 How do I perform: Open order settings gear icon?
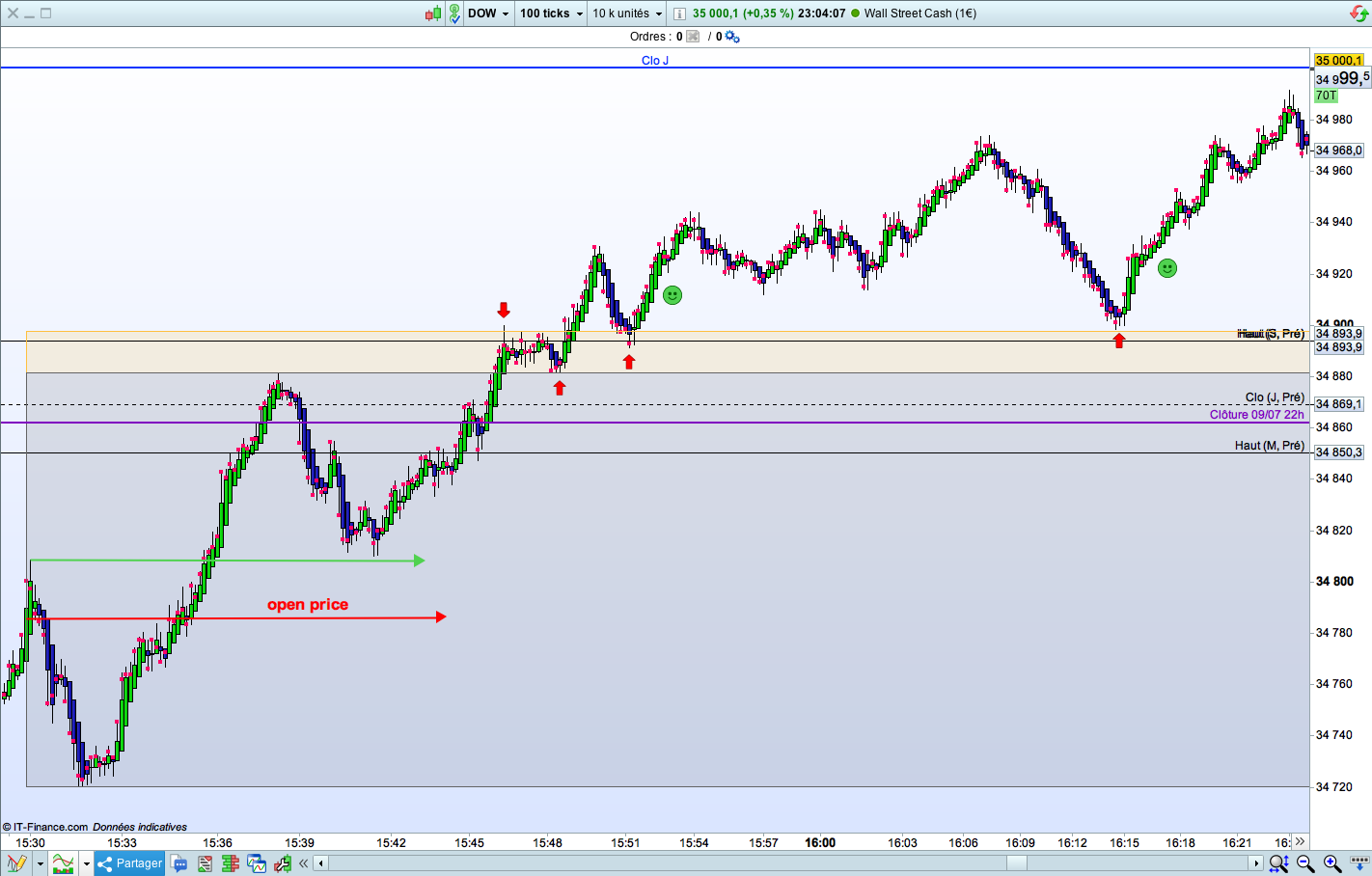(x=732, y=37)
